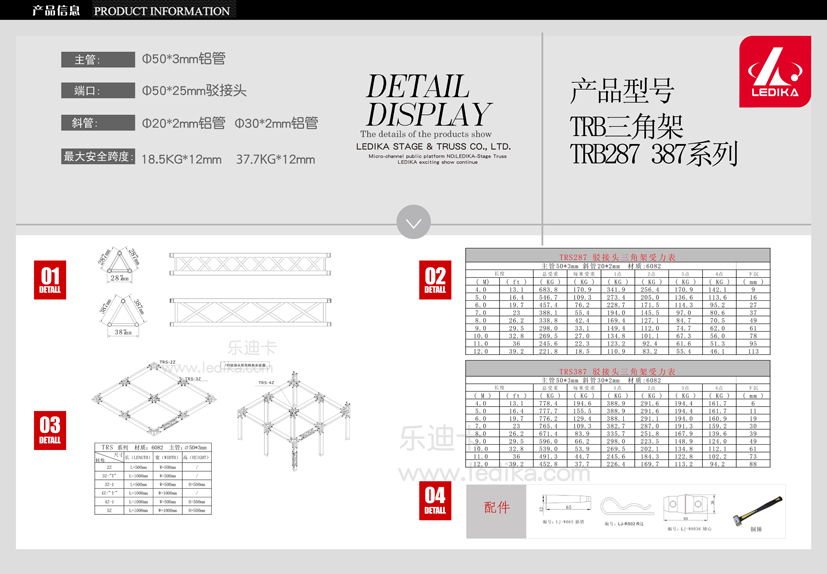The image size is (827, 574).
Task: Click the flat truss grid assembly drawing
Action: pyautogui.click(x=154, y=397)
